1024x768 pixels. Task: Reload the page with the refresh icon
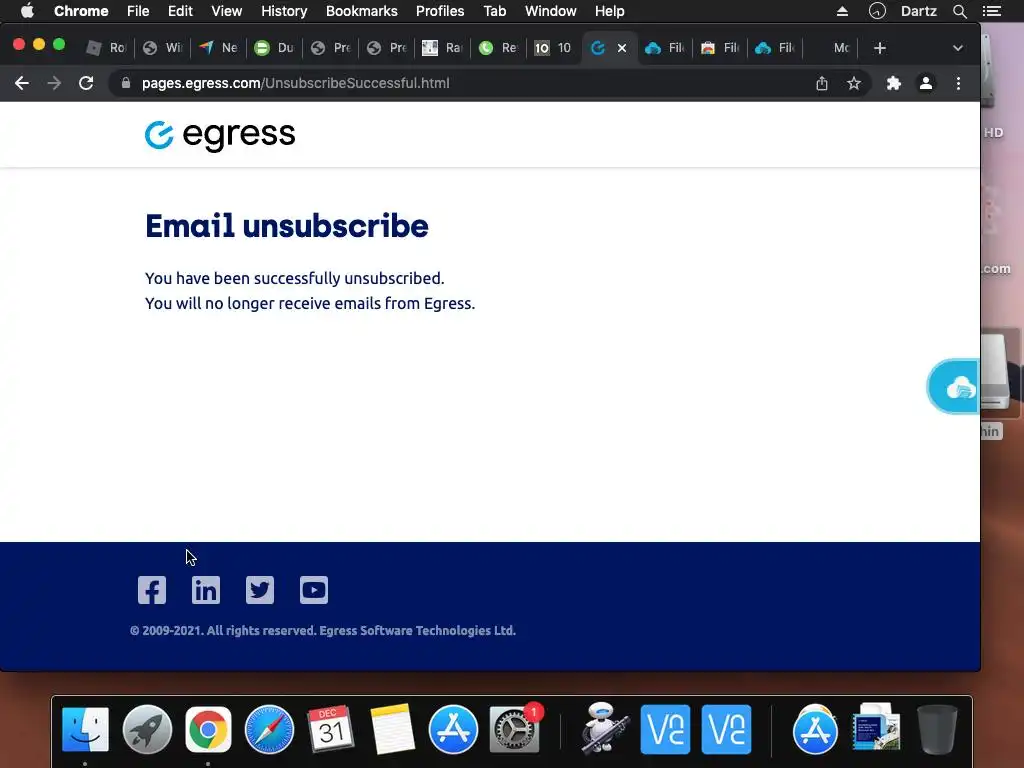(x=86, y=83)
